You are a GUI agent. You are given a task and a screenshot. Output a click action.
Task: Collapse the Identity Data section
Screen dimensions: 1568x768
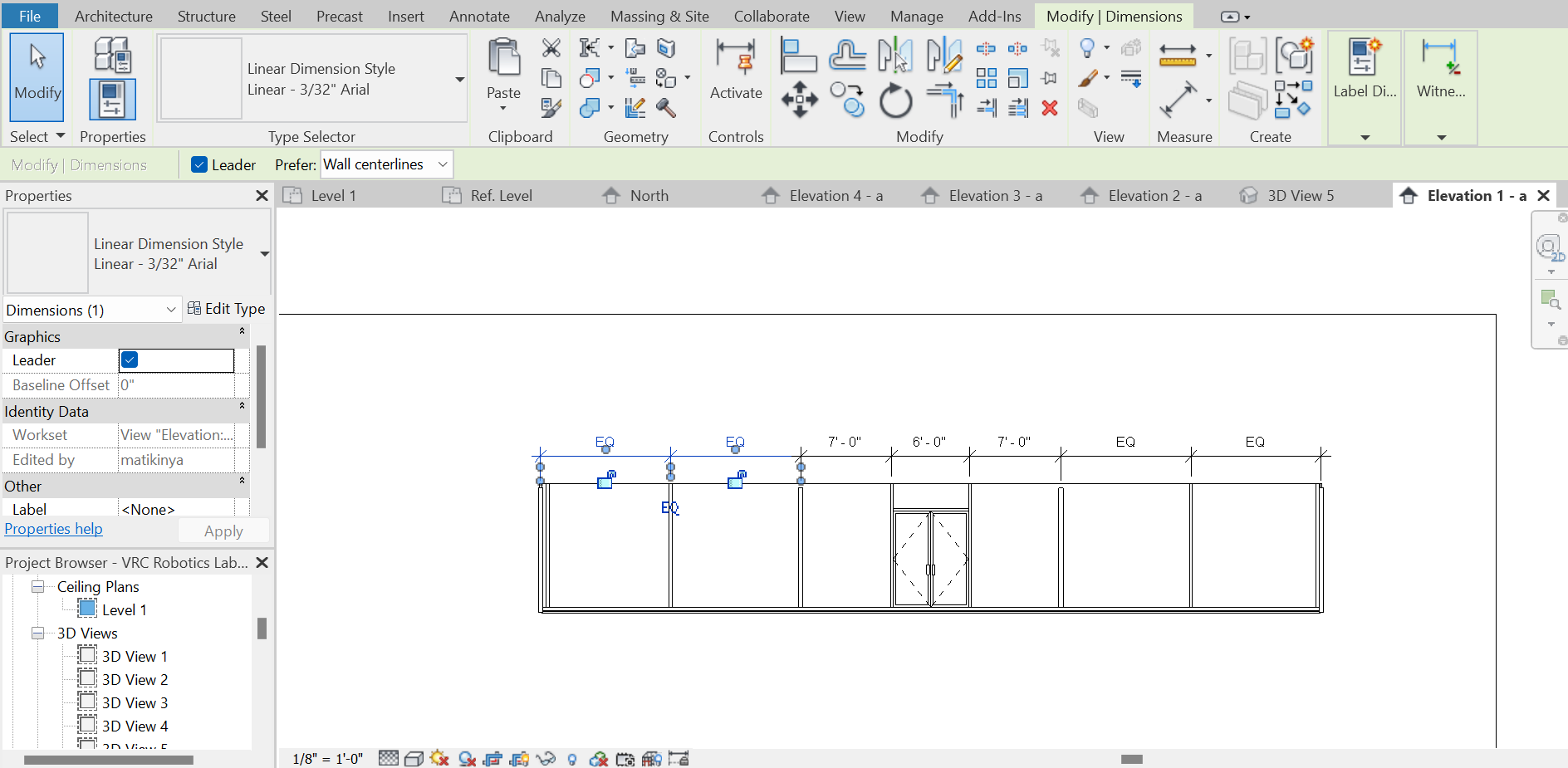click(x=241, y=406)
